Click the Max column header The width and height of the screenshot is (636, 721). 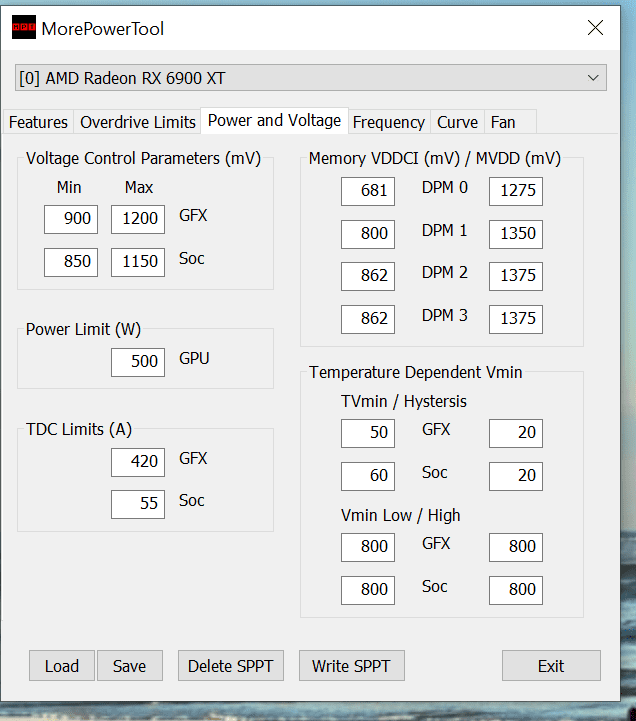(x=139, y=188)
